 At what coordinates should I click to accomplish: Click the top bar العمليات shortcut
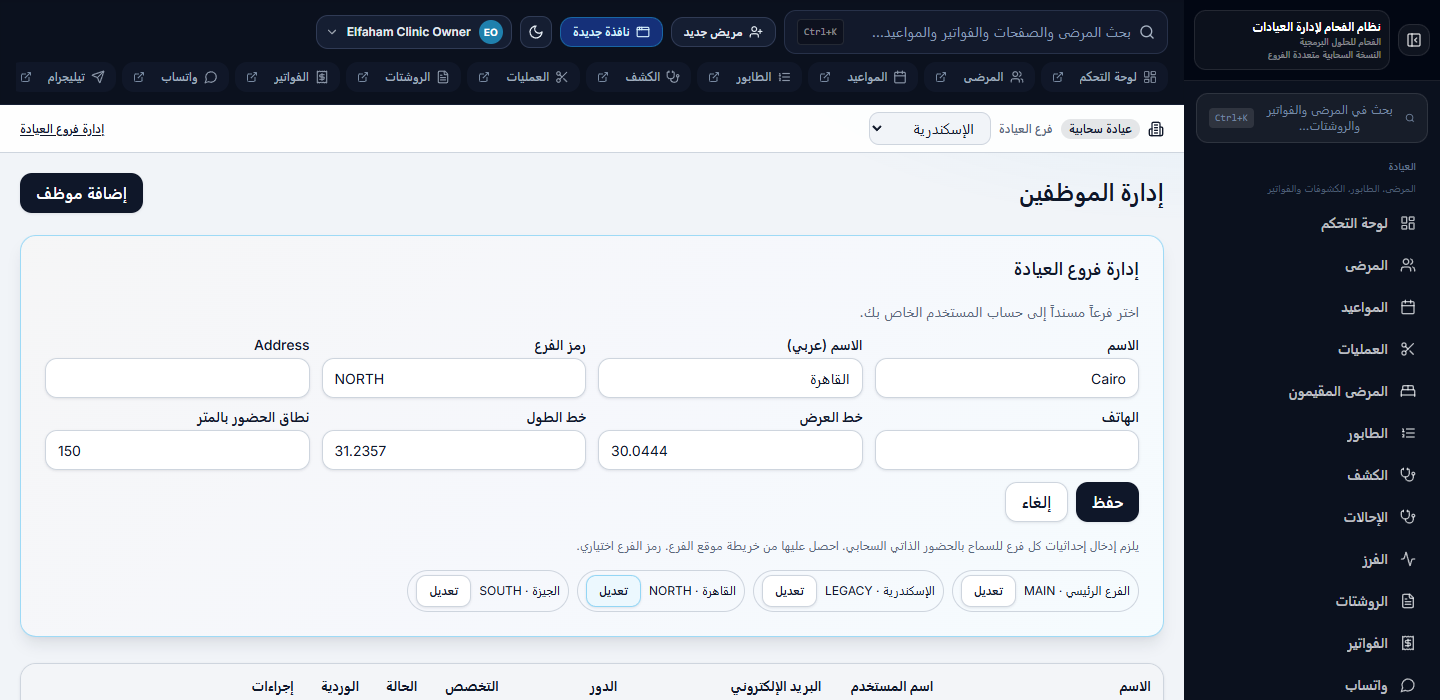click(x=537, y=77)
